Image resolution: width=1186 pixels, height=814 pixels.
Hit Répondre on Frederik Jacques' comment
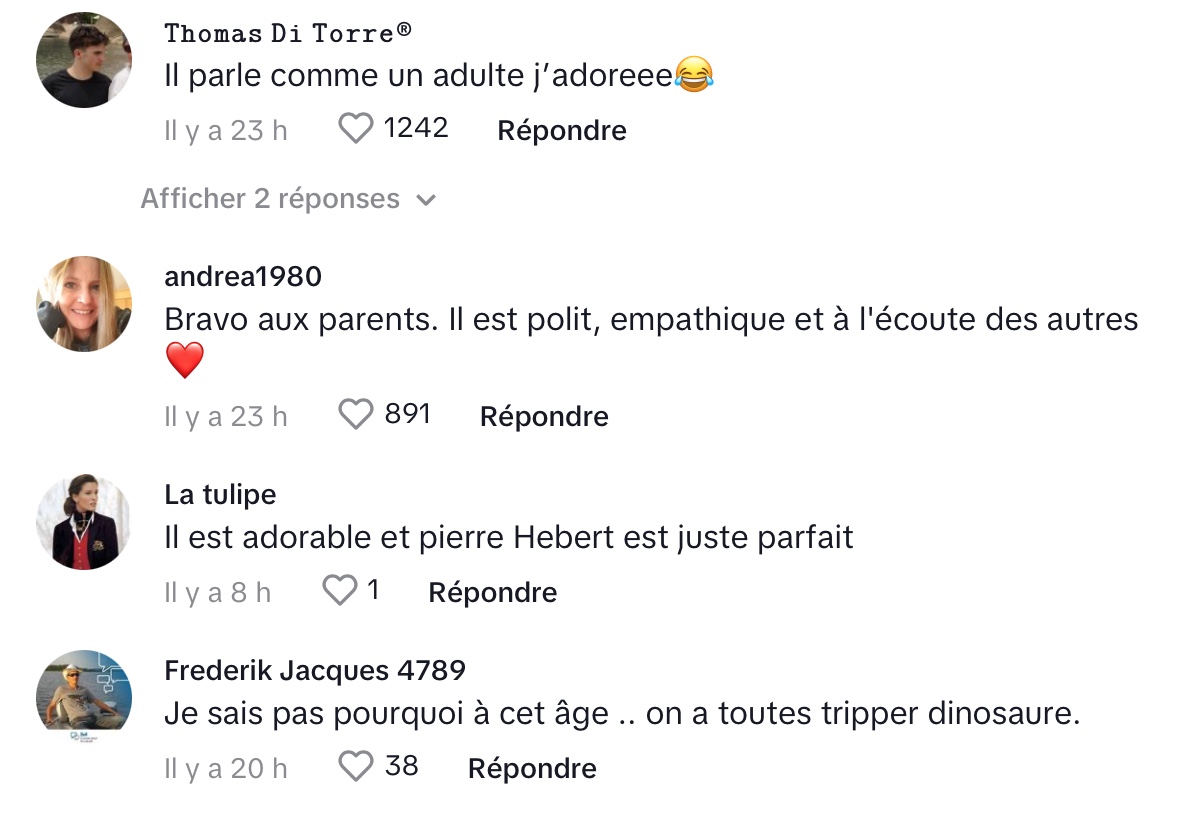coord(532,769)
